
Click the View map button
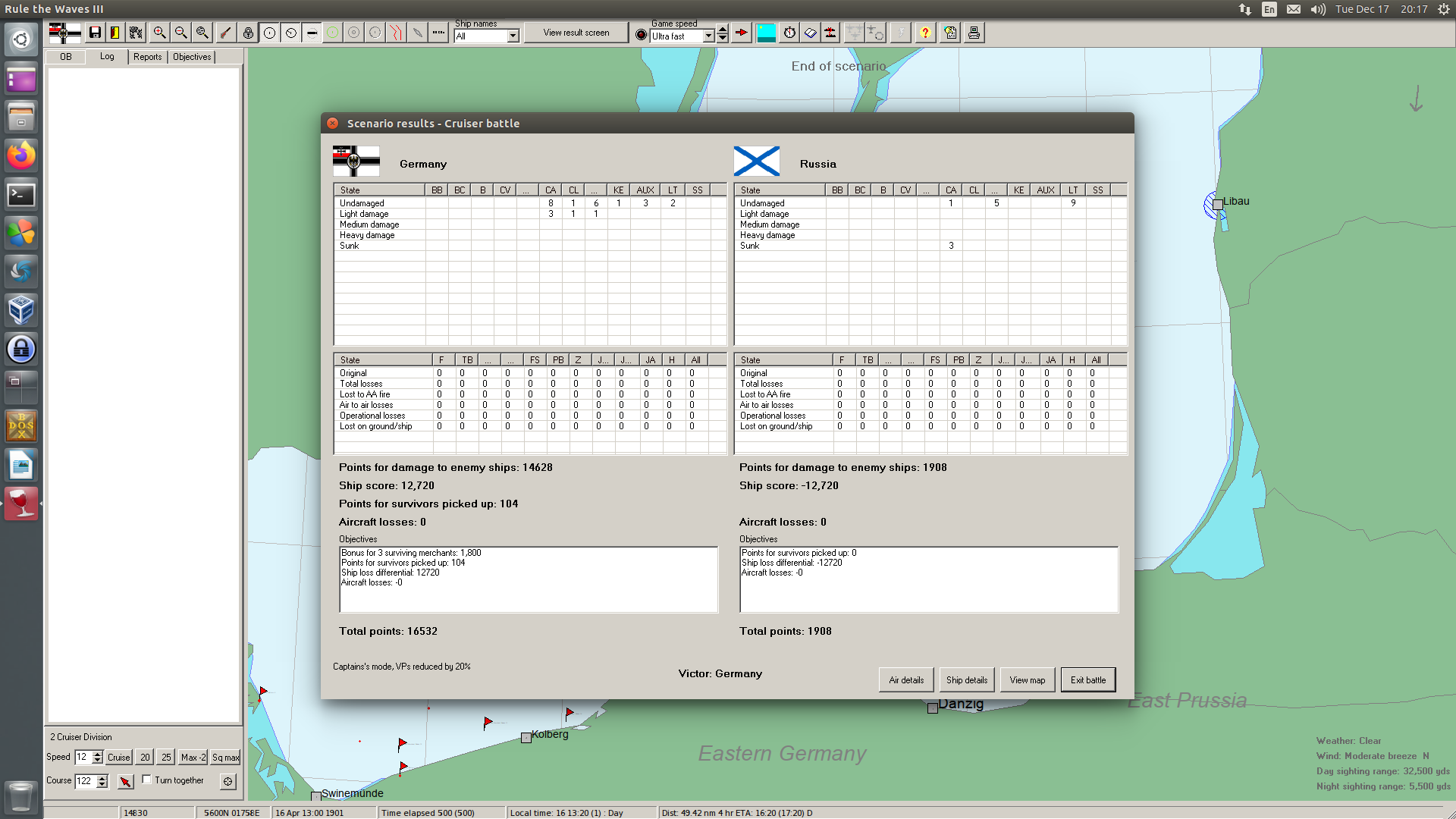(x=1028, y=680)
